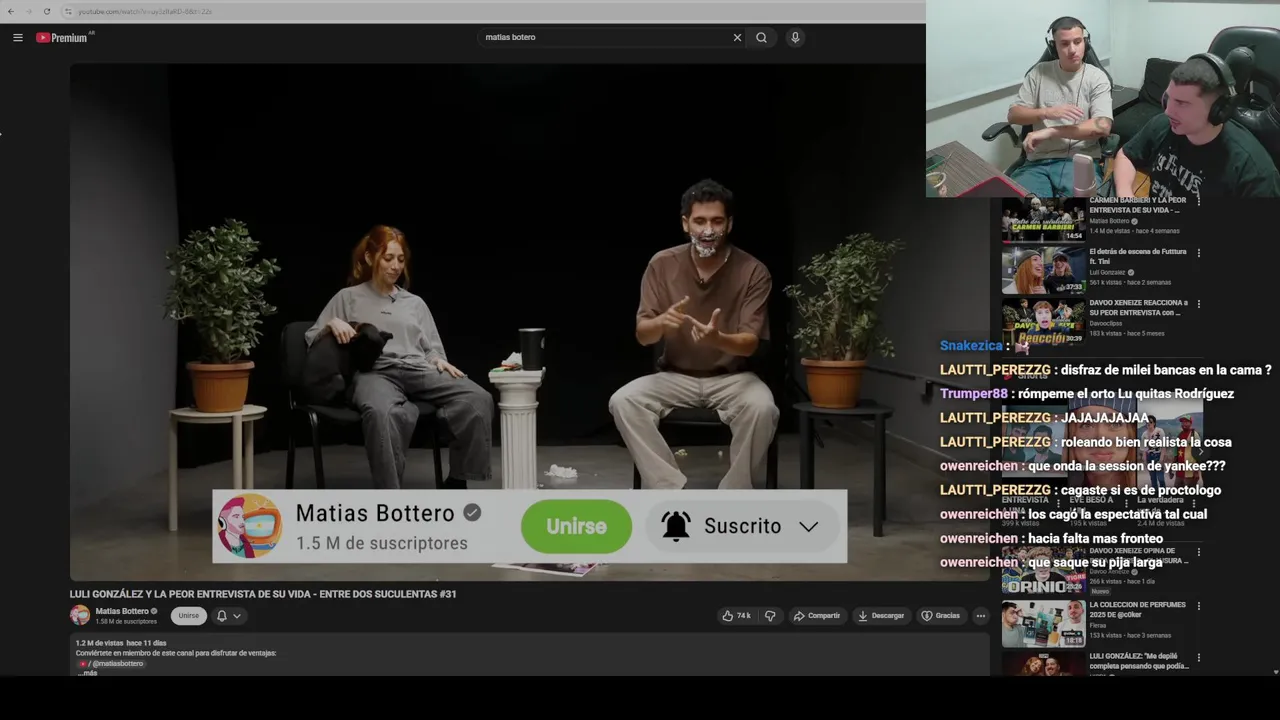1280x720 pixels.
Task: Reload the page with browser refresh
Action: [x=46, y=11]
